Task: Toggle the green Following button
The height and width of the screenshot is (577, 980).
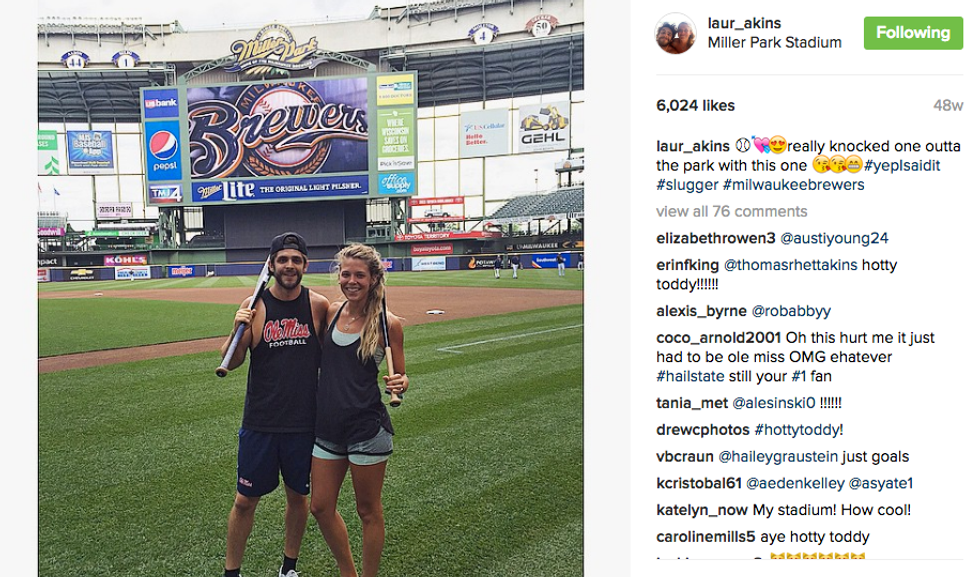Action: tap(913, 33)
